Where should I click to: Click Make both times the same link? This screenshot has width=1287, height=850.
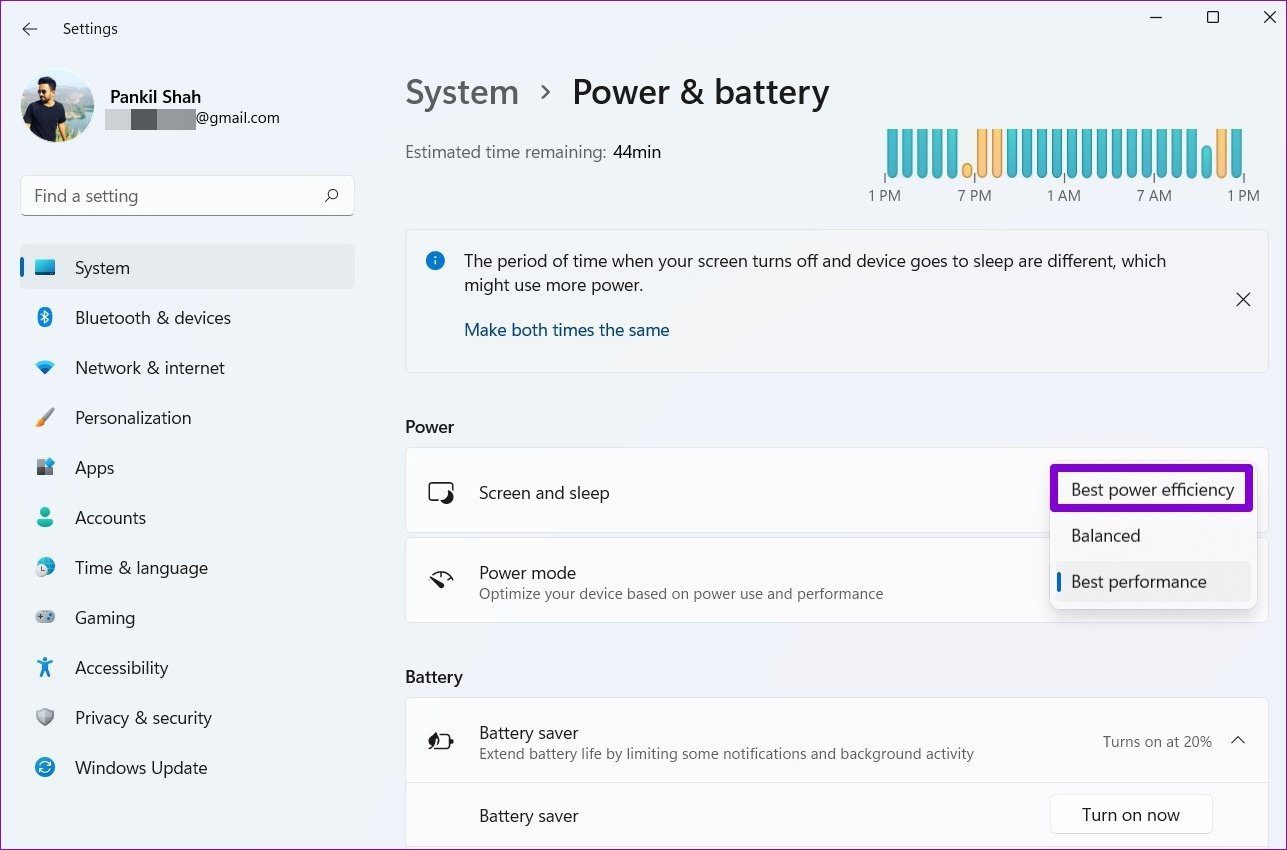(x=567, y=330)
